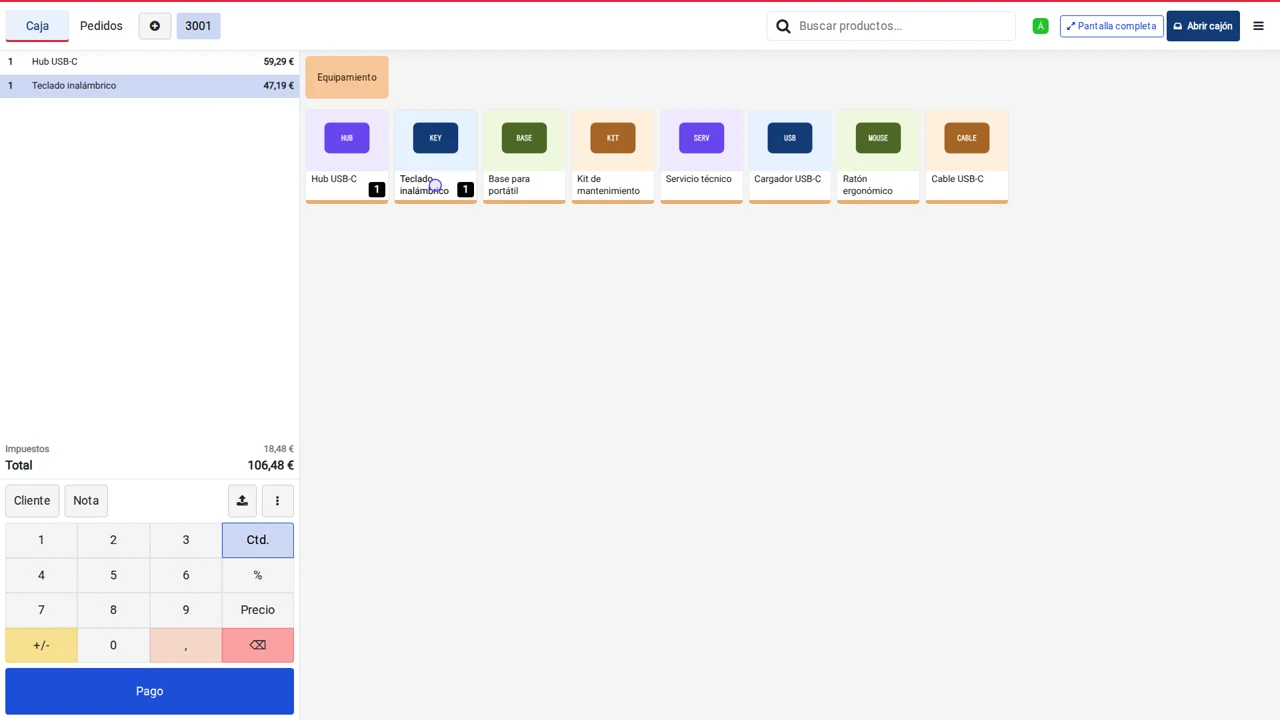Select the Ctd. quantity mode
Viewport: 1280px width, 720px height.
pos(258,540)
